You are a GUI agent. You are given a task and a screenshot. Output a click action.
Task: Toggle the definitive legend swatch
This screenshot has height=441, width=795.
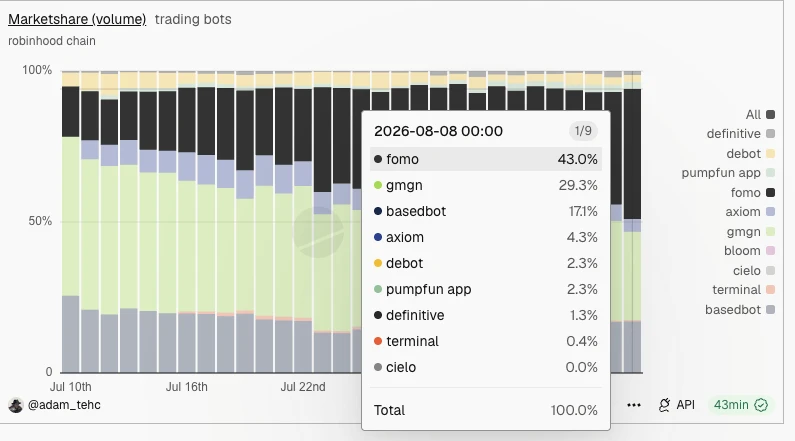point(770,134)
